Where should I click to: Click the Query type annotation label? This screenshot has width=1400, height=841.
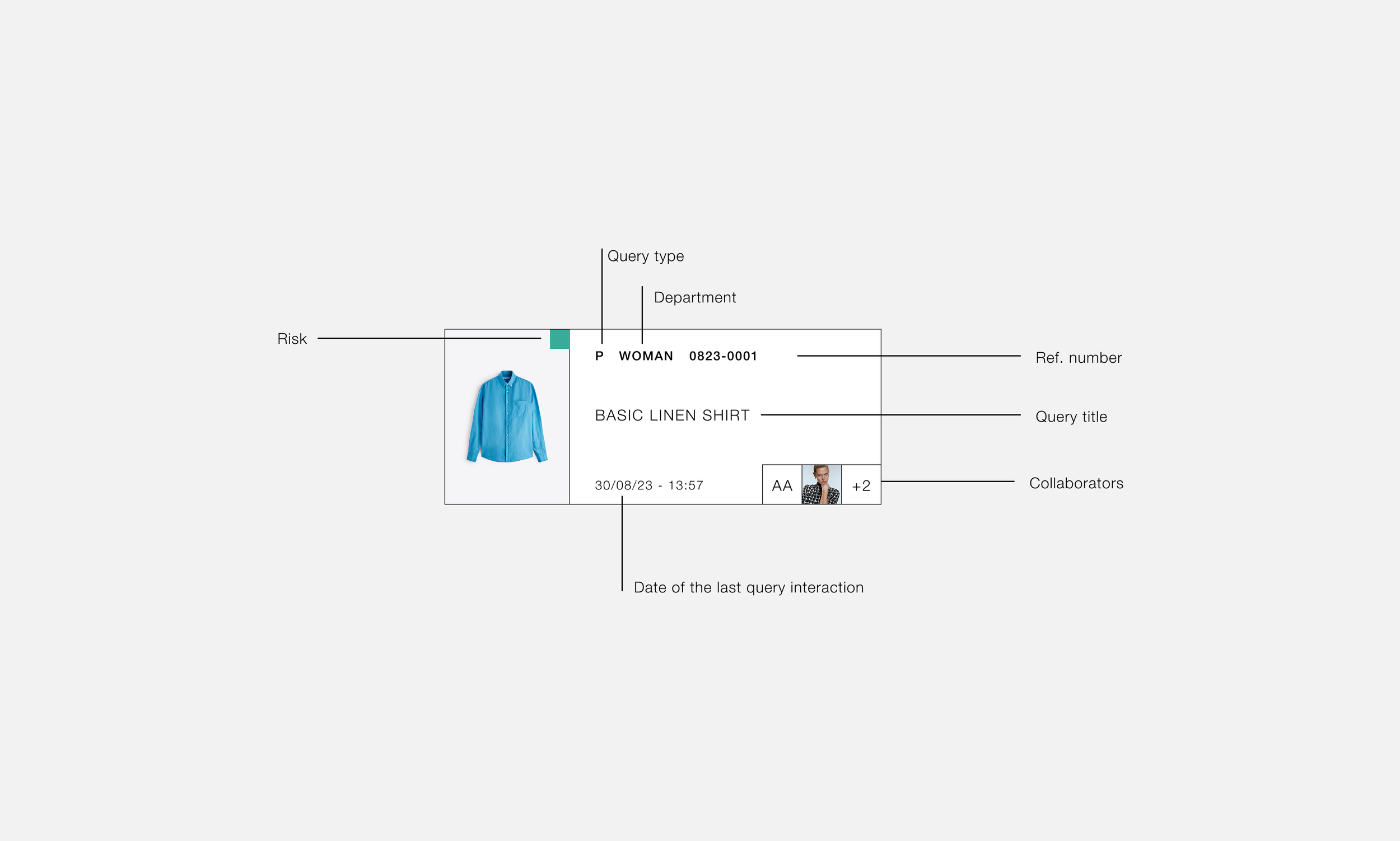[645, 256]
